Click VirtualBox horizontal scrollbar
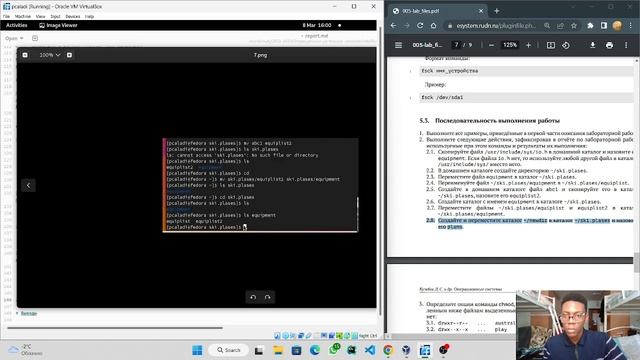 click(x=115, y=327)
